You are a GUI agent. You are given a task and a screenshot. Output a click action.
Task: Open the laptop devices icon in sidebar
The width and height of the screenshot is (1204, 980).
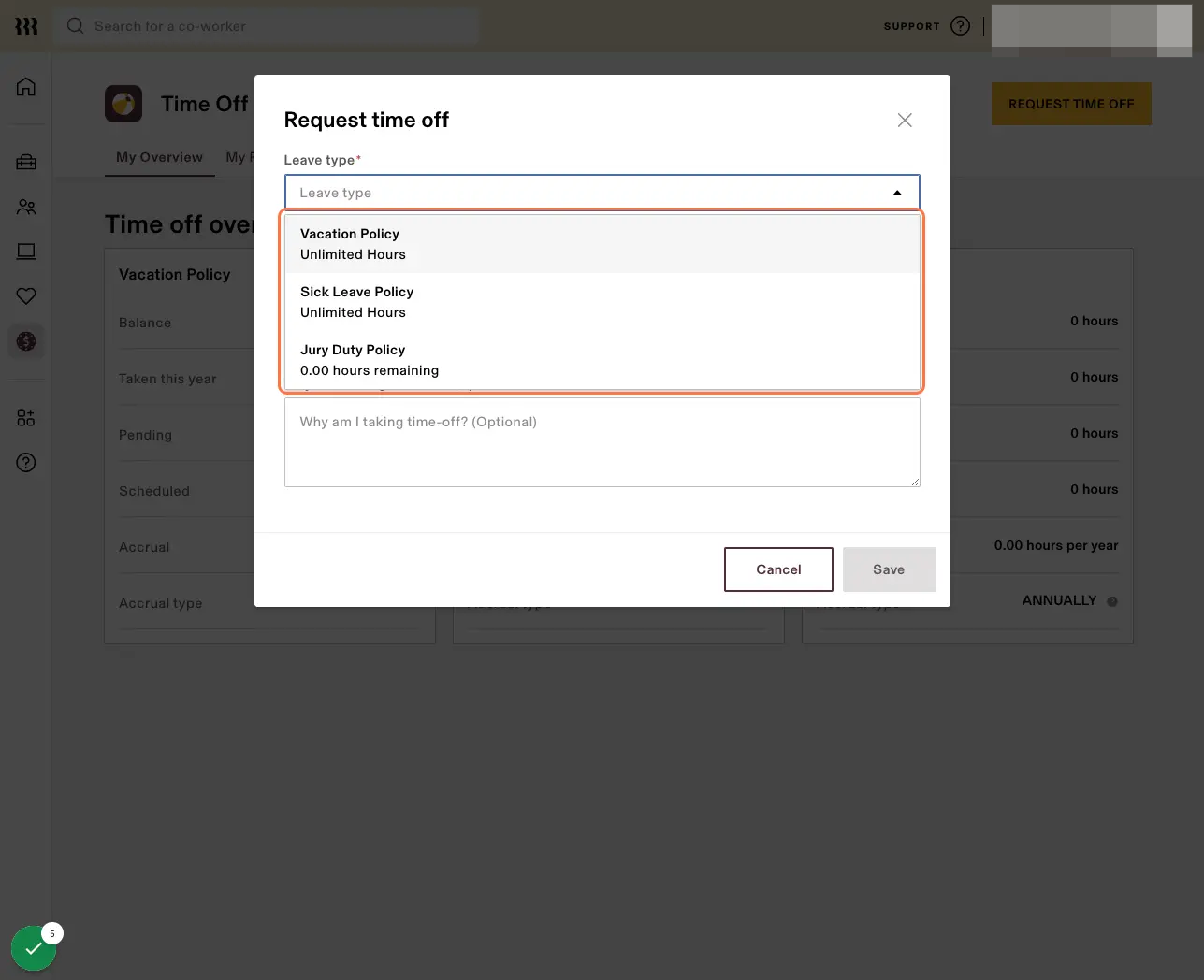click(26, 252)
